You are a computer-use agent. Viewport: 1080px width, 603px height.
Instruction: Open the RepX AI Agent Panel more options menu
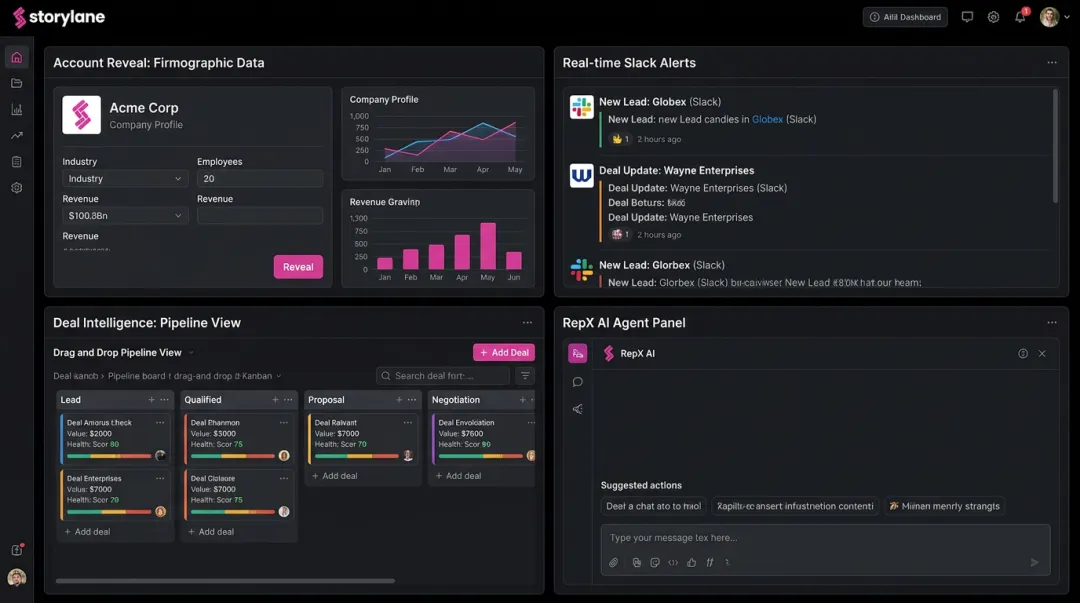click(1052, 323)
